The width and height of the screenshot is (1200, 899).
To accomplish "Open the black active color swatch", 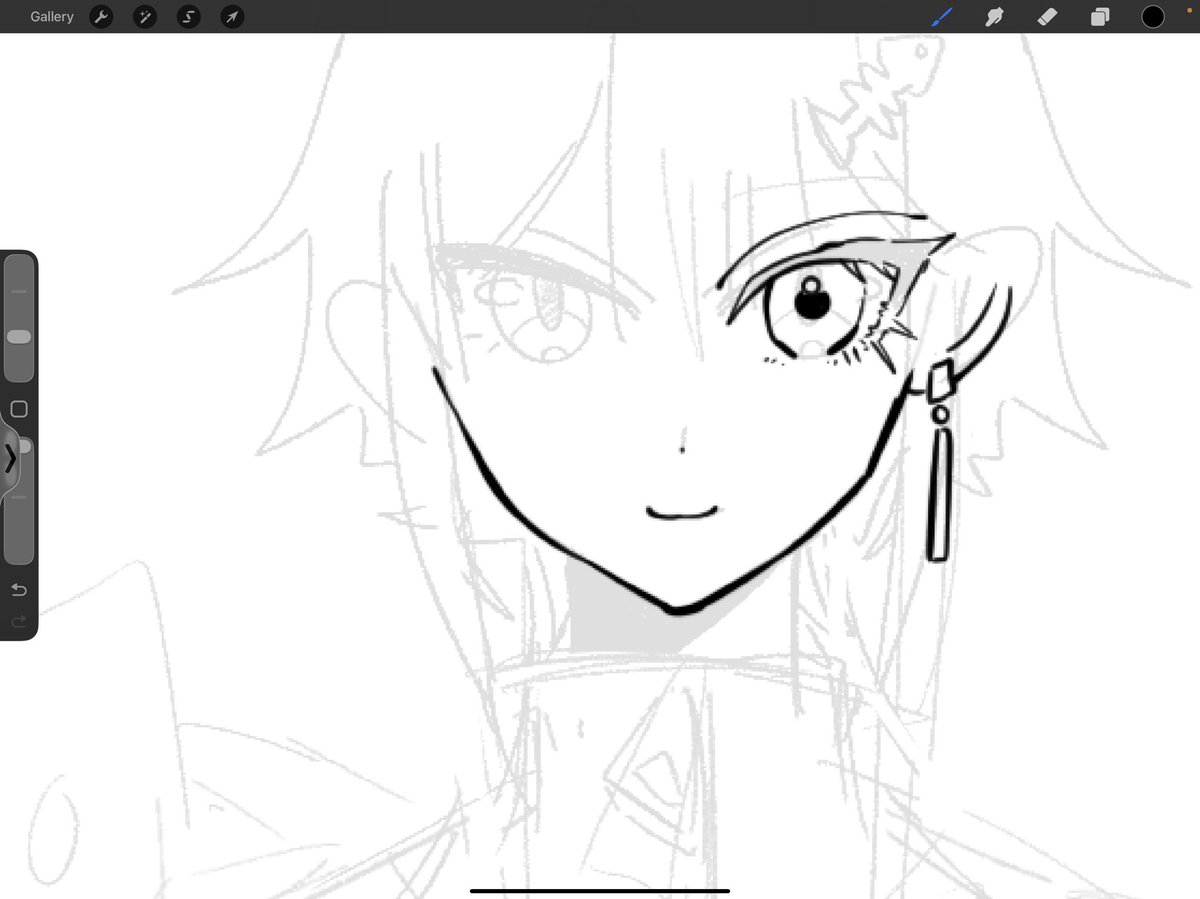I will 1153,17.
